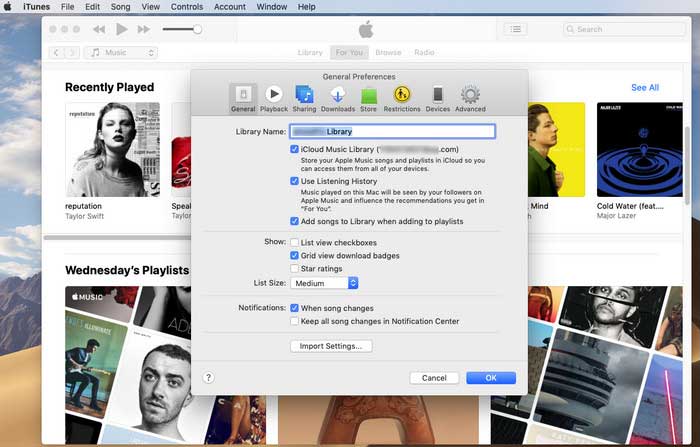Open the Account menu
The width and height of the screenshot is (700, 447).
coord(230,7)
